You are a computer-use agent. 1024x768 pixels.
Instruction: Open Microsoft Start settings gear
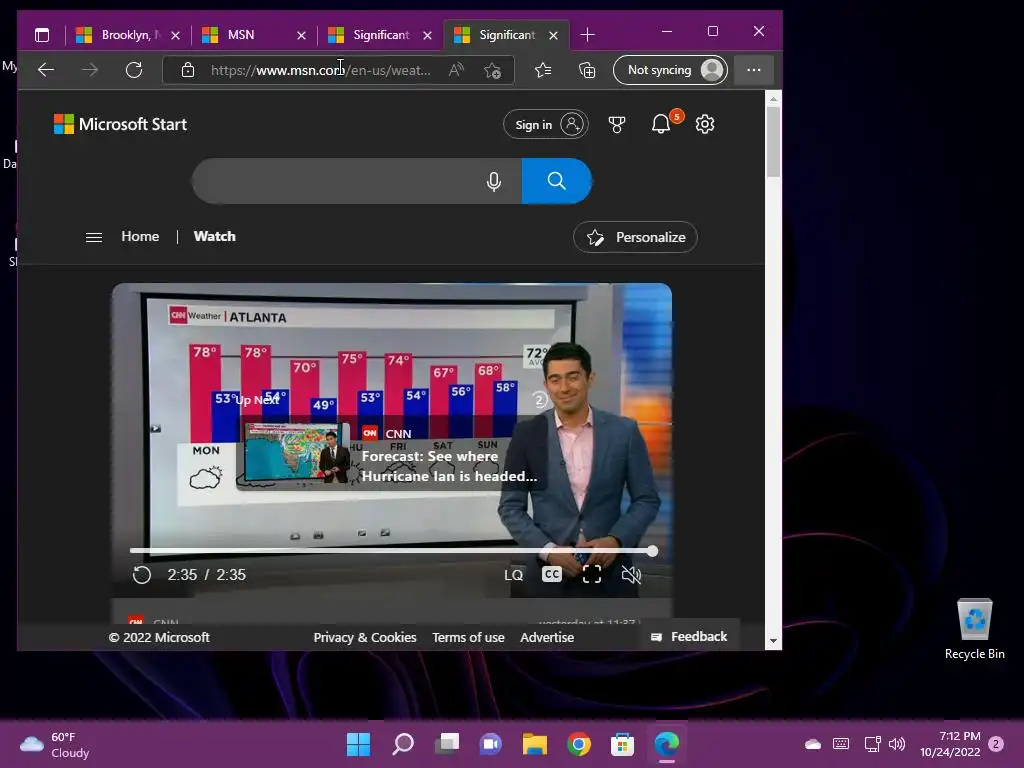click(705, 124)
